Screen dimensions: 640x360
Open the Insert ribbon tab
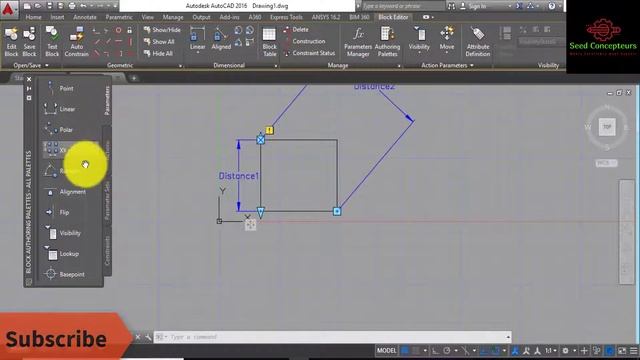point(57,17)
